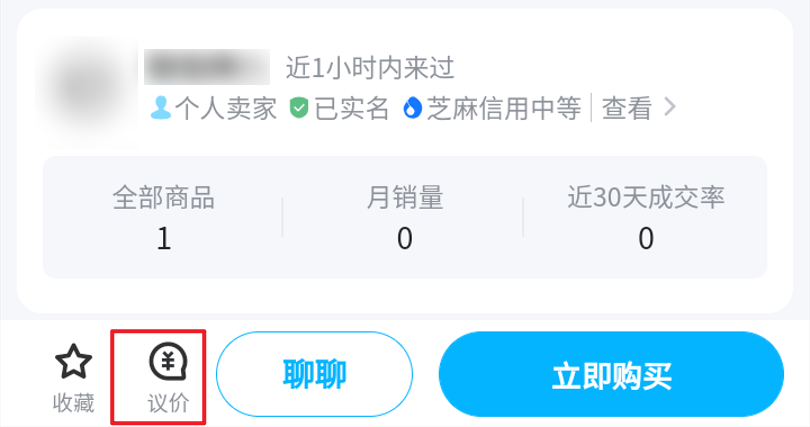
Task: Click the blue 个人卖家 person icon
Action: pyautogui.click(x=161, y=108)
